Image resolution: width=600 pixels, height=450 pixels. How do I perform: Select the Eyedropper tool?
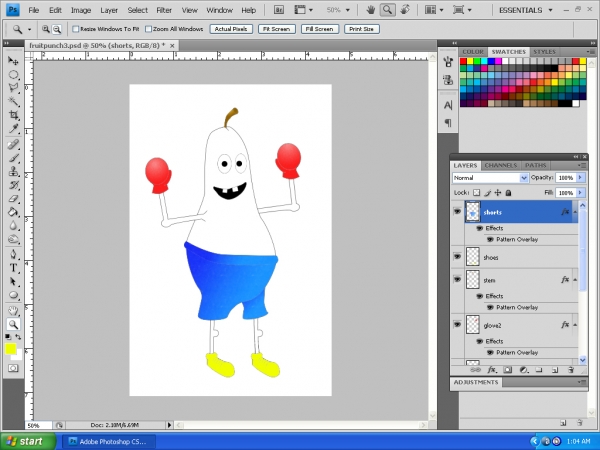[x=13, y=128]
